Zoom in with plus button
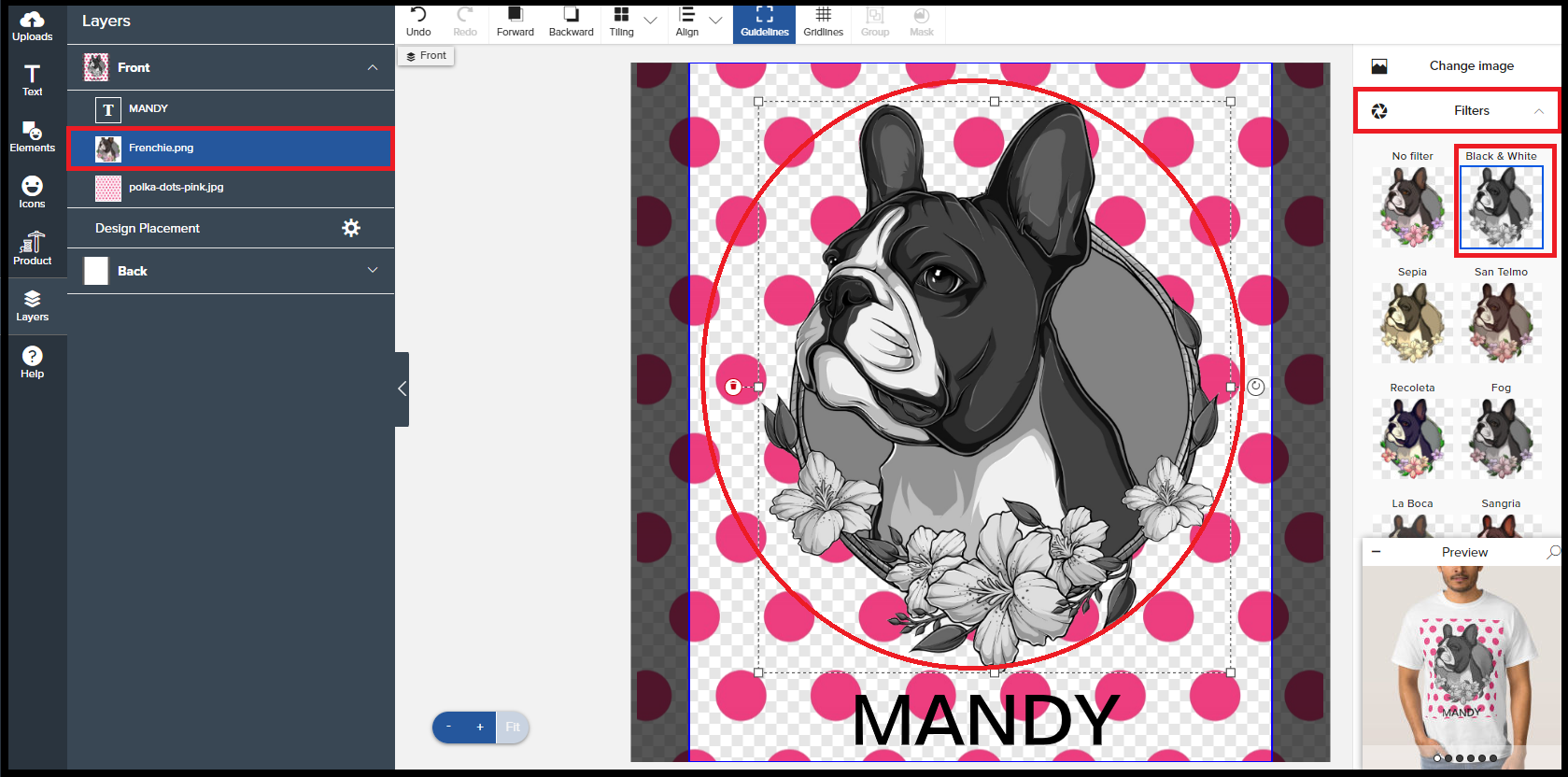This screenshot has width=1568, height=777. 480,727
